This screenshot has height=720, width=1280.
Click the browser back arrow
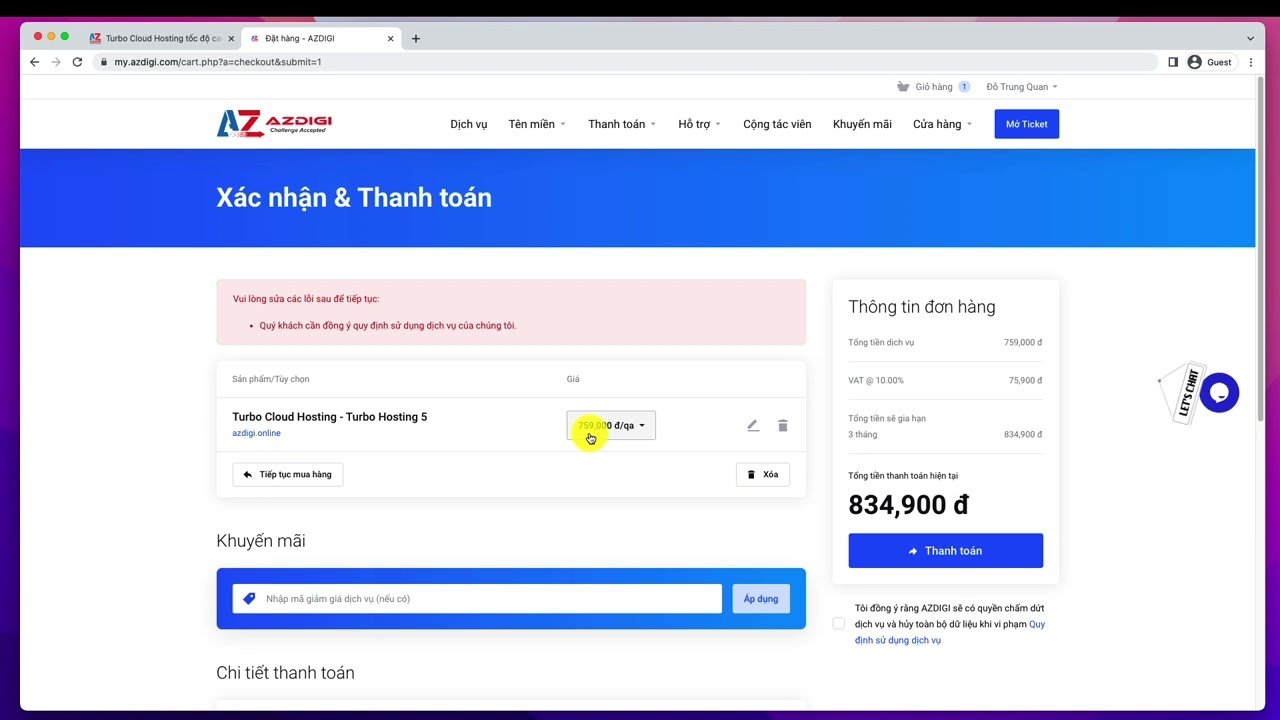point(34,62)
